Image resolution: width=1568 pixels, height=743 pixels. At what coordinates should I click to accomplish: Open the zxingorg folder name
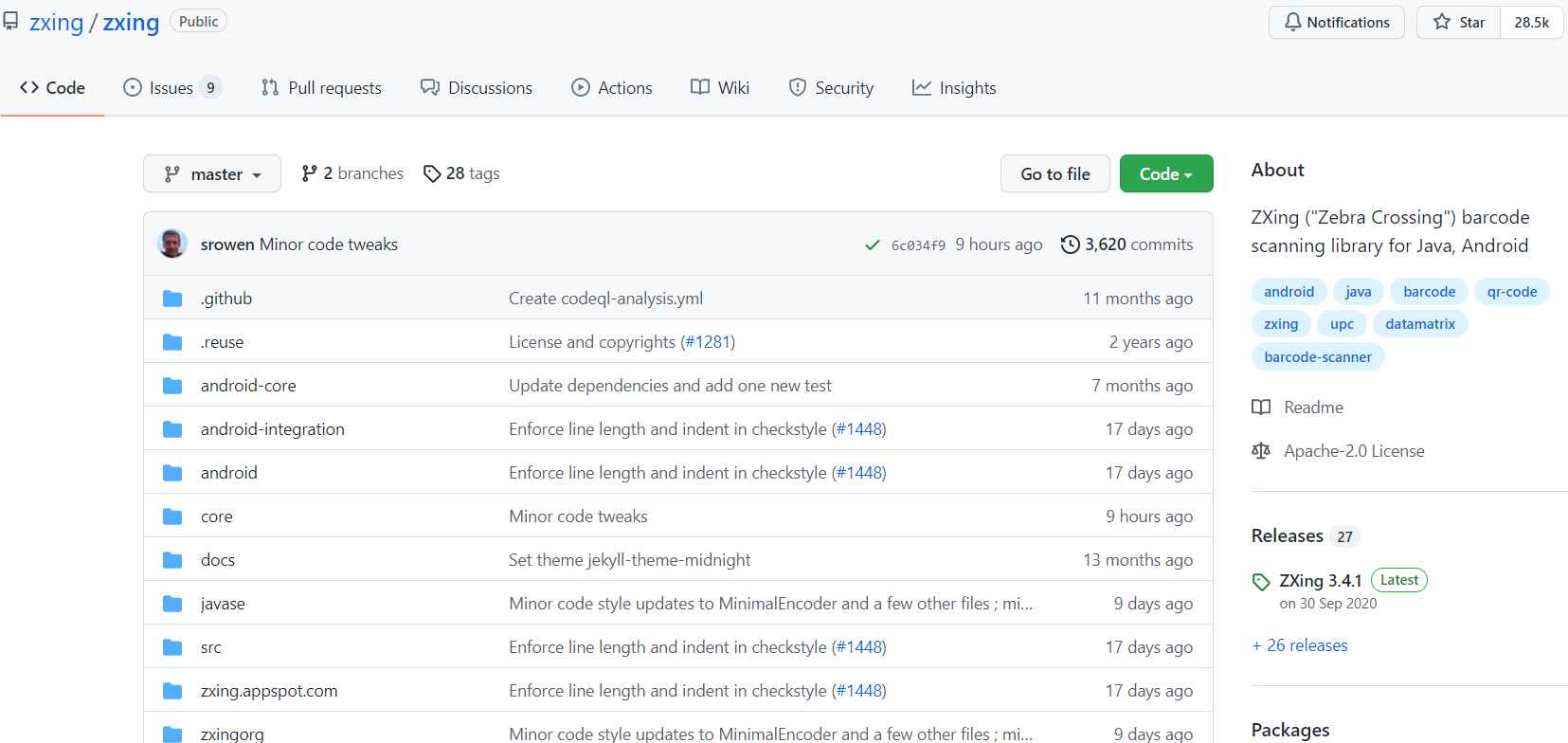[232, 734]
